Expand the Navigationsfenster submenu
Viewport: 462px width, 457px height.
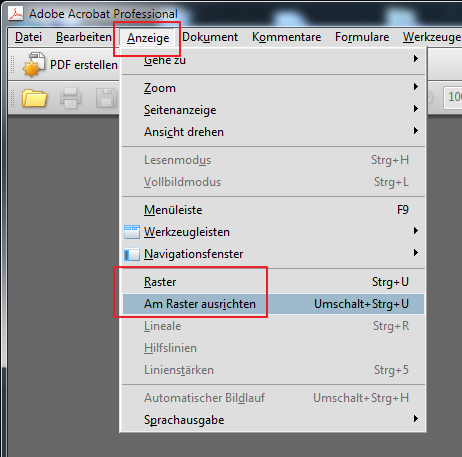click(273, 254)
